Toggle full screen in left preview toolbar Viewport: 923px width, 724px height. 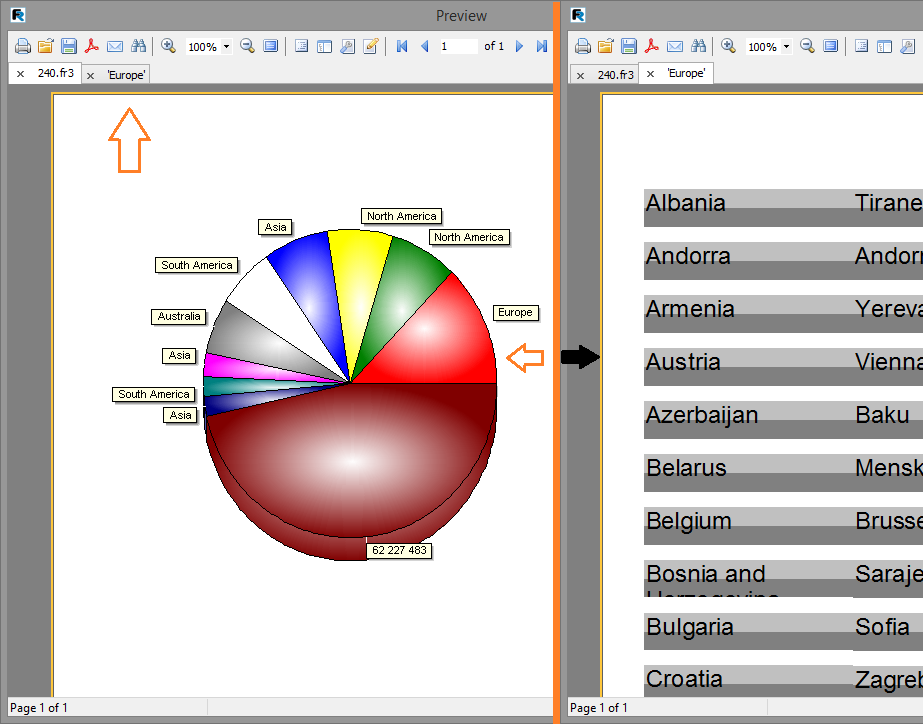click(271, 46)
